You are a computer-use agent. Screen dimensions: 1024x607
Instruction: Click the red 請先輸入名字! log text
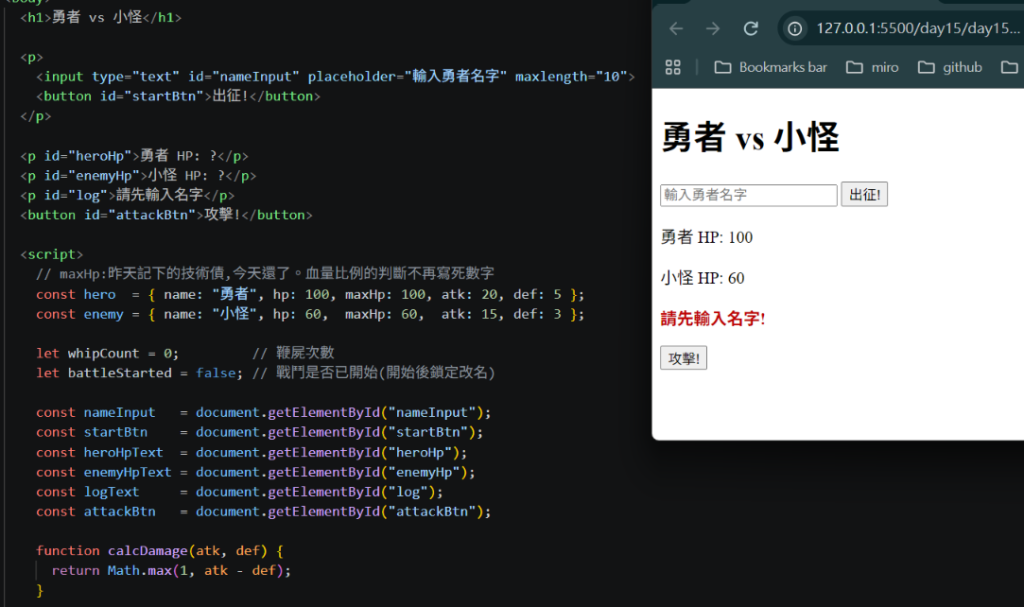[712, 319]
